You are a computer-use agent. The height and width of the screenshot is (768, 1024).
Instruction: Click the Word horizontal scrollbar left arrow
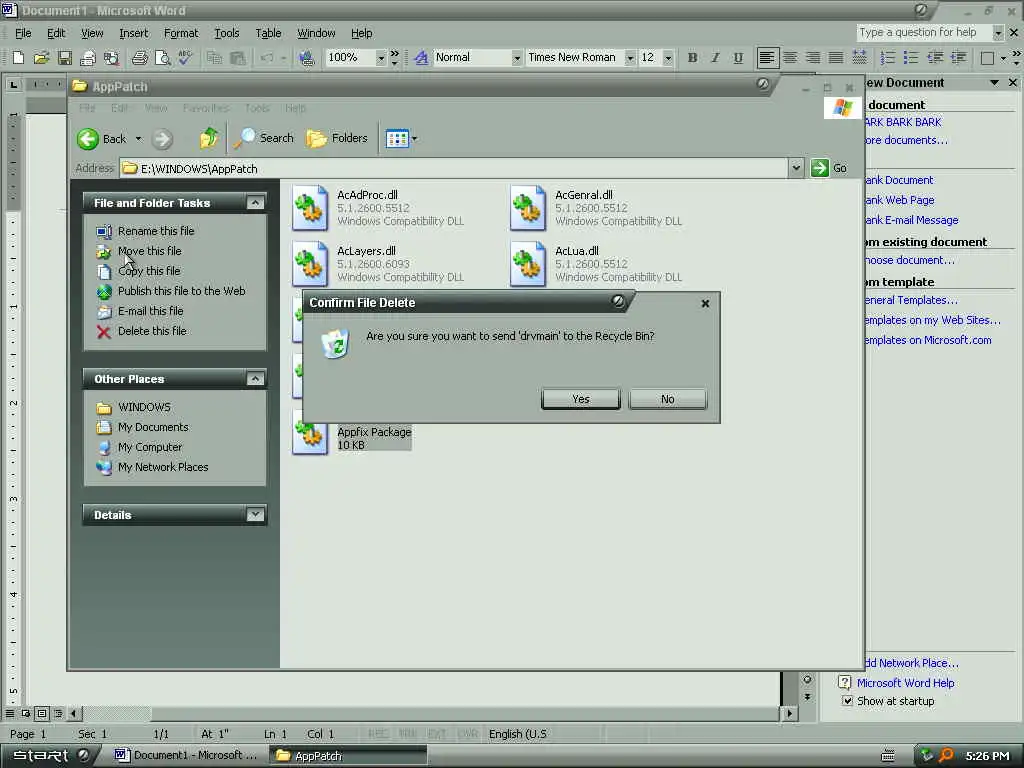tap(73, 713)
